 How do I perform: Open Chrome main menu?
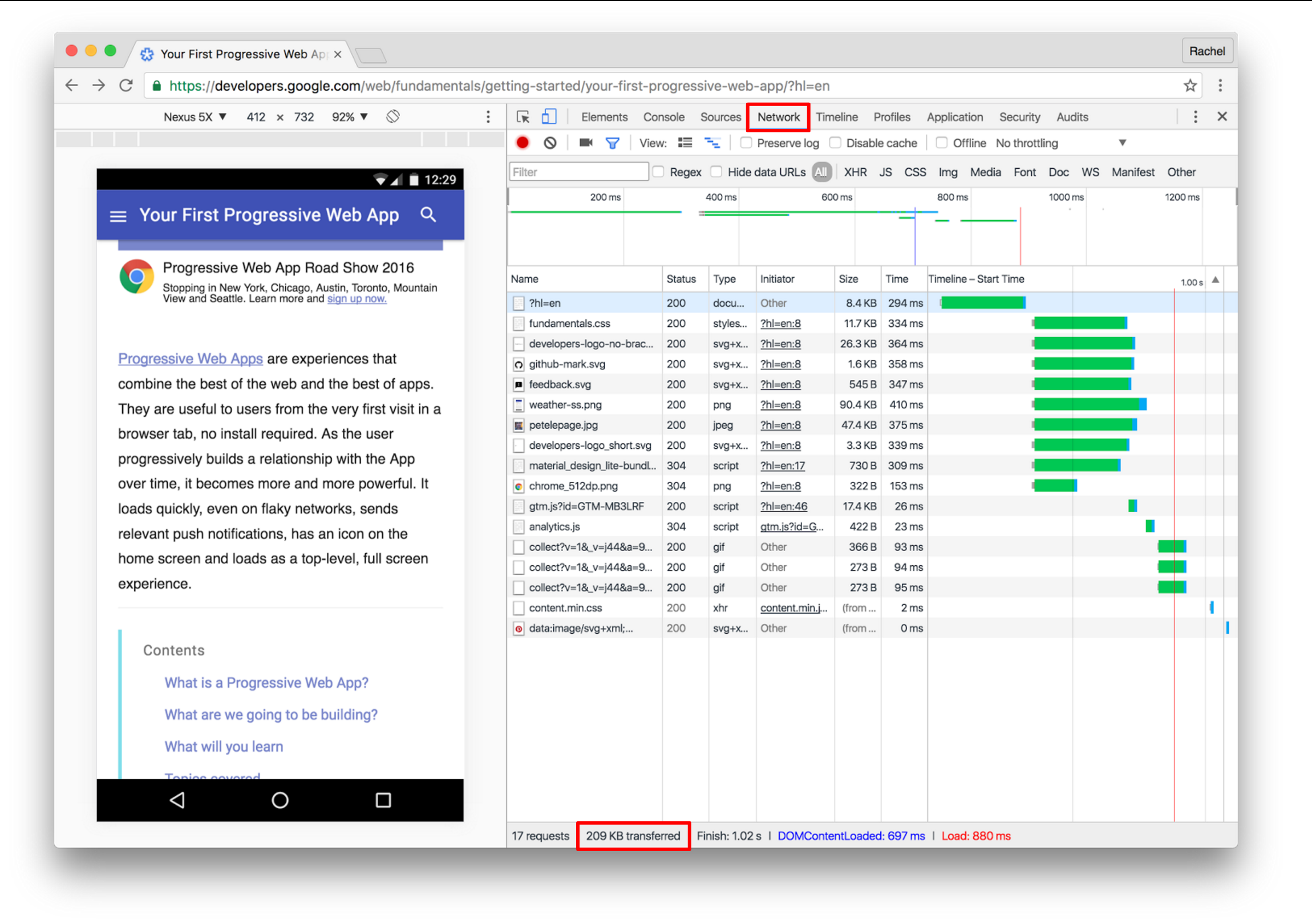click(x=1220, y=86)
